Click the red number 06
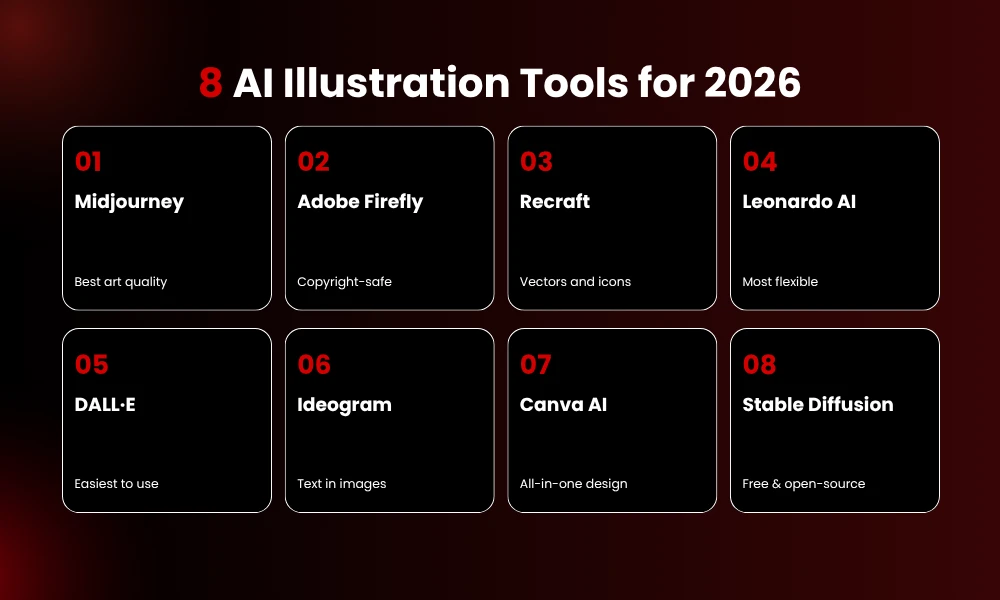 coord(314,364)
